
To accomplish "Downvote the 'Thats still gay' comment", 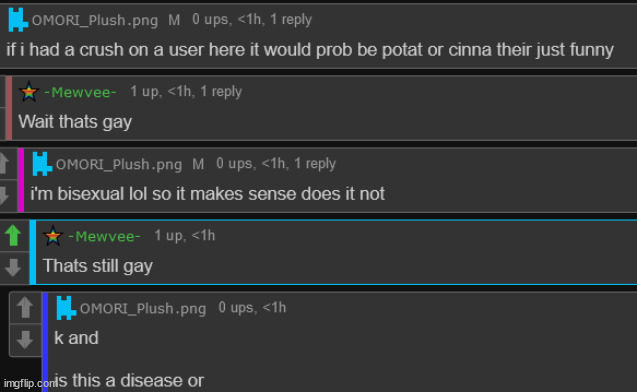I will [13, 268].
